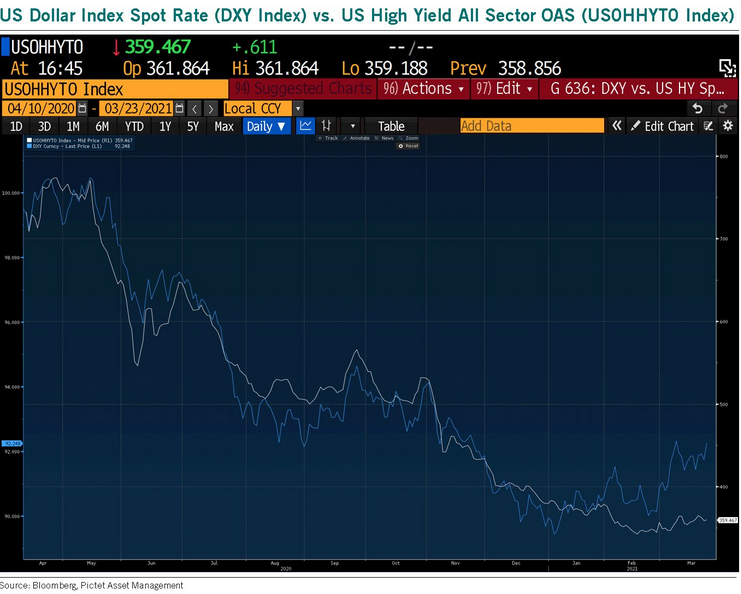This screenshot has height=594, width=741.
Task: Go to previous date range arrow
Action: click(194, 109)
